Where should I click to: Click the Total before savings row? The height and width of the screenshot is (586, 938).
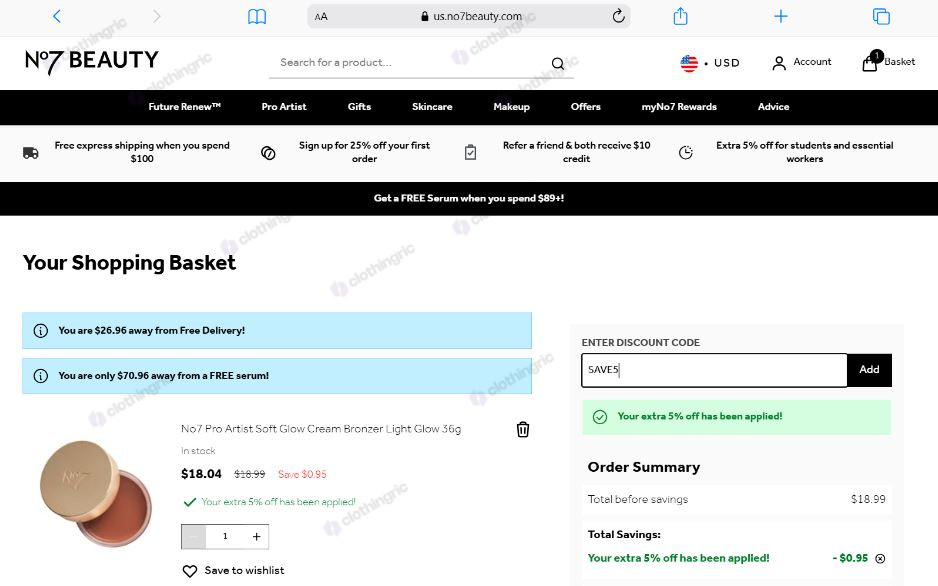click(x=736, y=499)
